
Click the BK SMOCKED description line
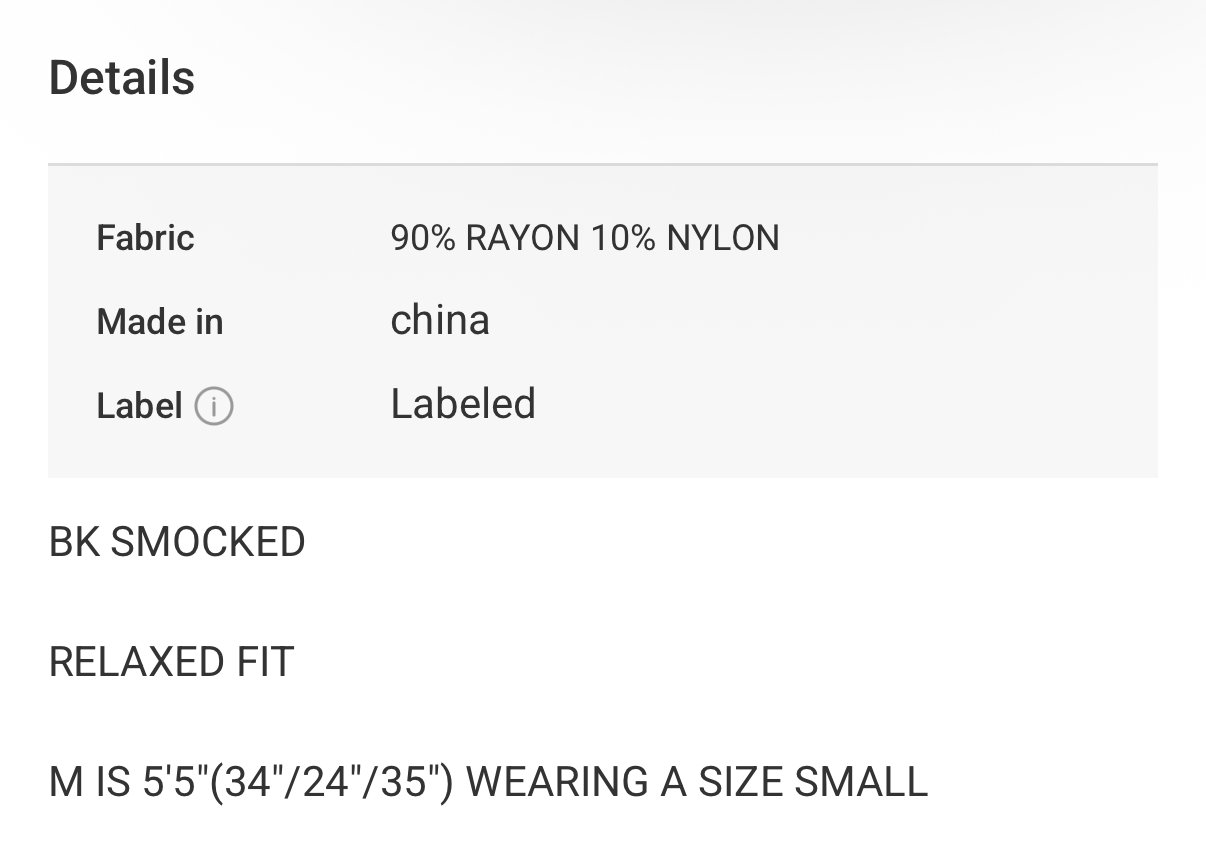click(177, 542)
